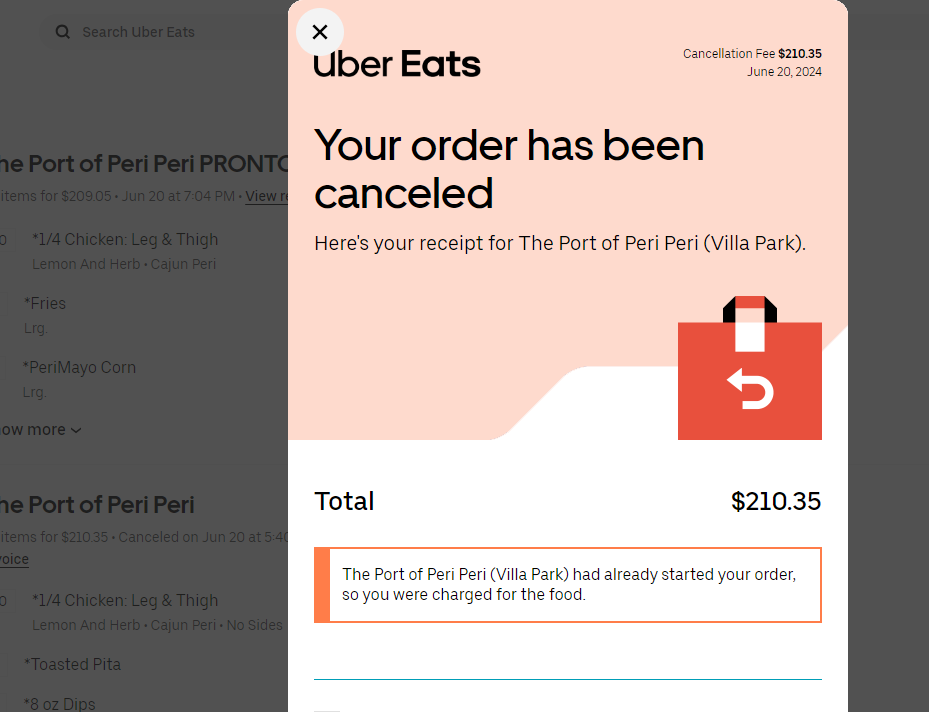Select the 8 oz Dips item

pyautogui.click(x=62, y=703)
